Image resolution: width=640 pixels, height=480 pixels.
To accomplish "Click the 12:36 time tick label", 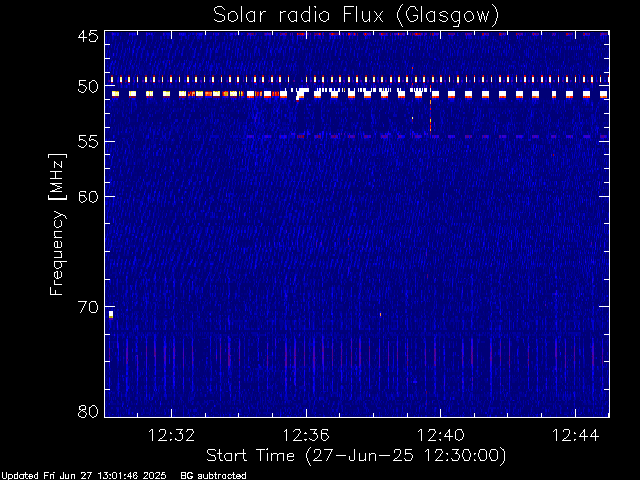I will click(306, 435).
